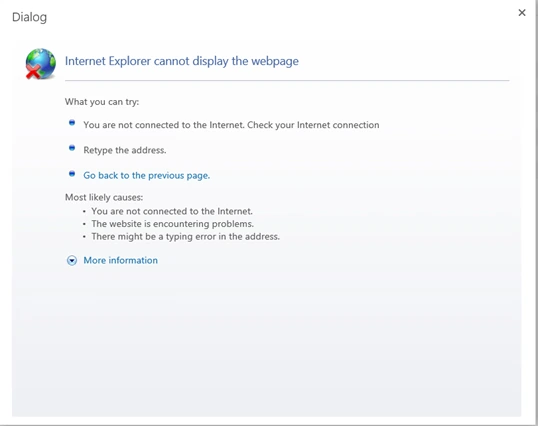Click the 'Dialog' title text
This screenshot has width=538, height=426.
[30, 17]
